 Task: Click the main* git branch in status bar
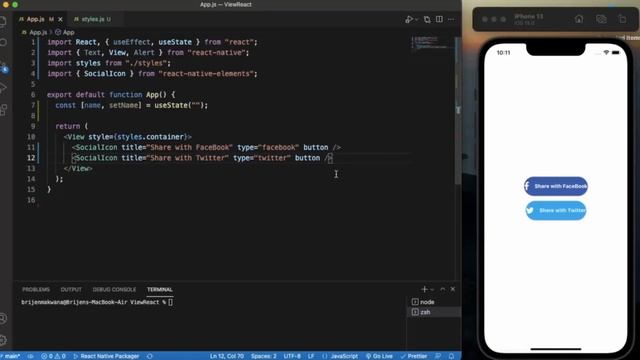(x=11, y=356)
